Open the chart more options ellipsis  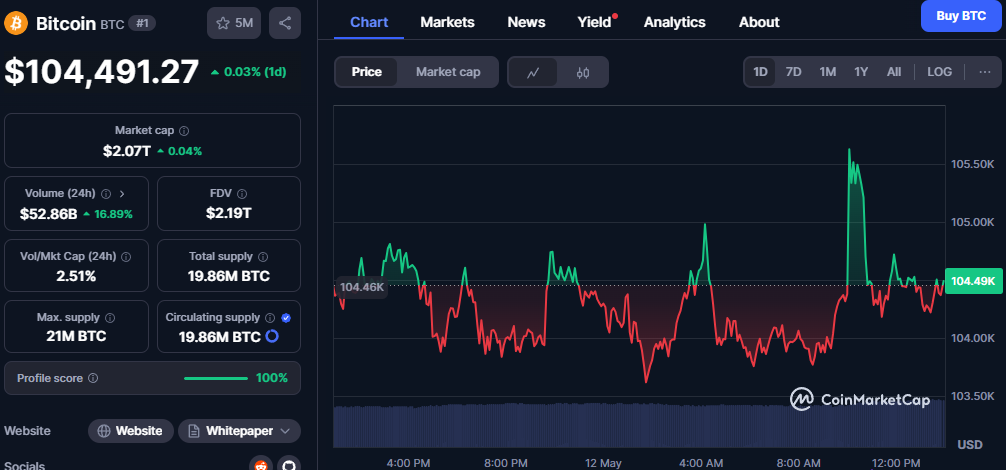point(985,72)
